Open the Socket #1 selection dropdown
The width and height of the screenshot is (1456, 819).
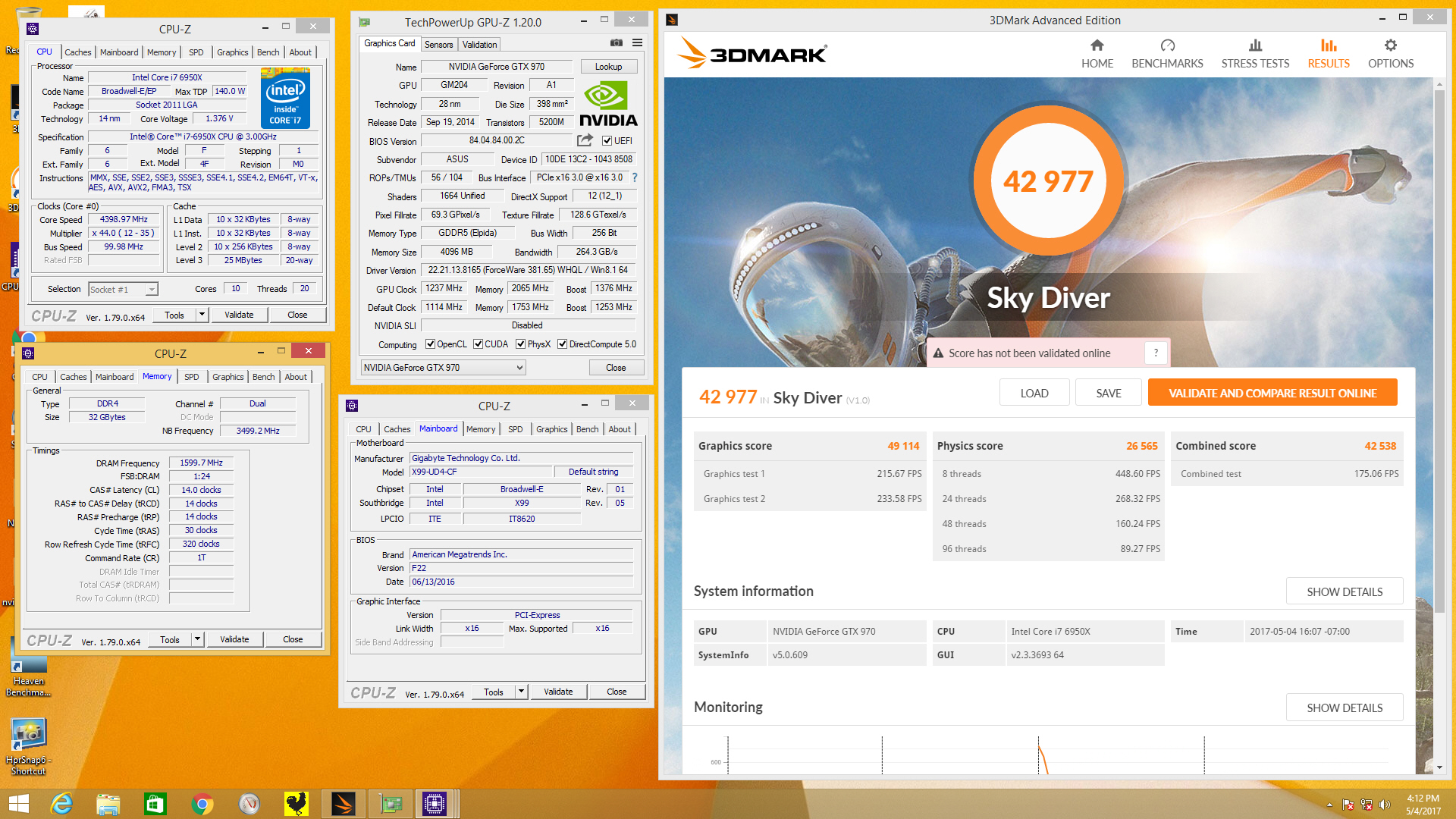coord(123,289)
